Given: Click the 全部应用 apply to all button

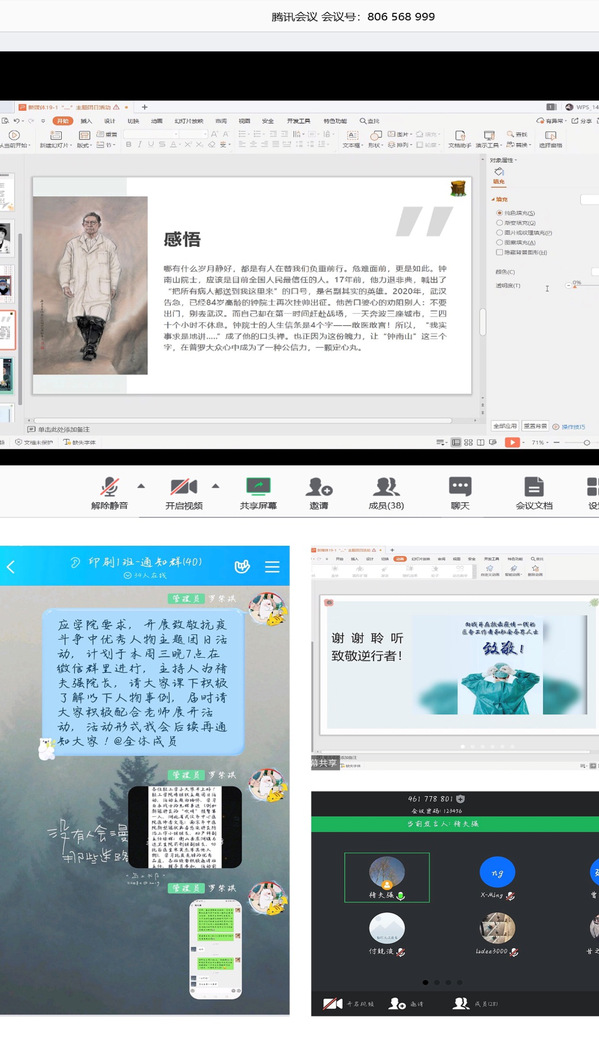Looking at the screenshot, I should (505, 426).
